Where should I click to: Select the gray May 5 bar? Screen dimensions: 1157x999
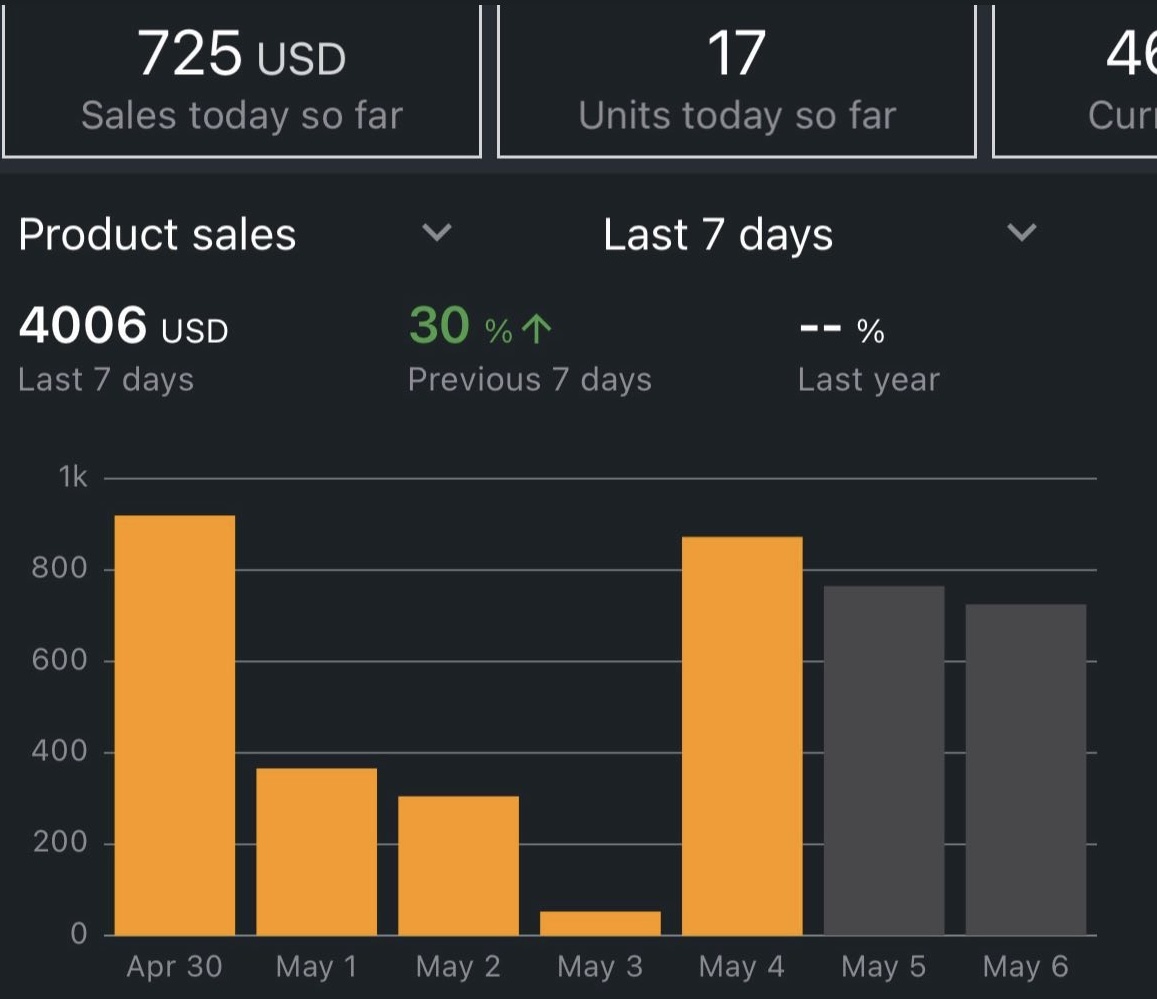884,760
